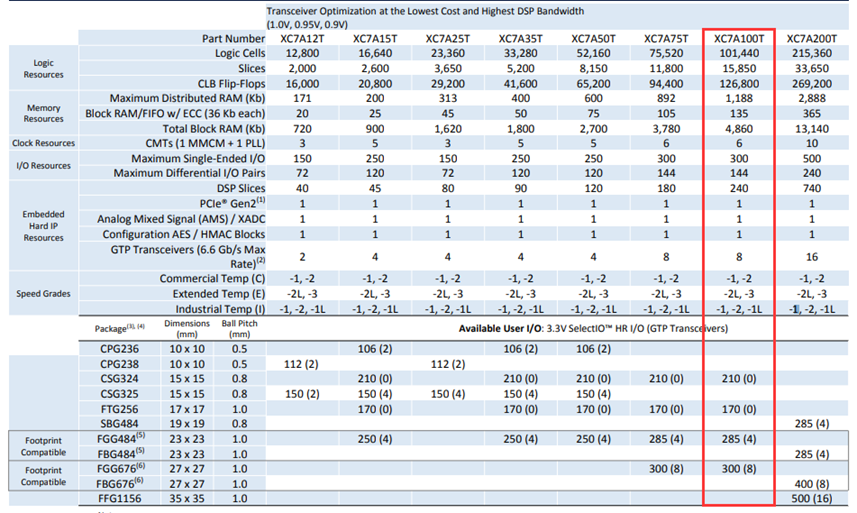Select the XC7A25T part number header
This screenshot has width=857, height=513.
click(448, 39)
